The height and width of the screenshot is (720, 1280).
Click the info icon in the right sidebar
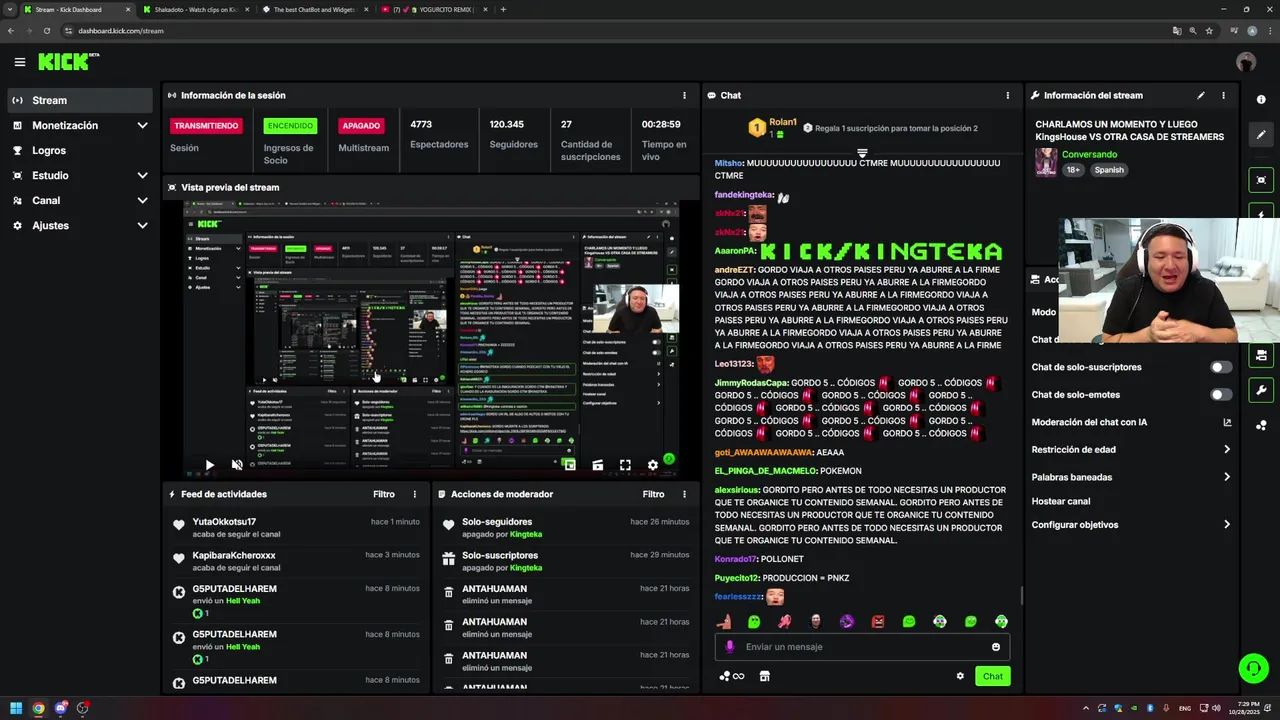click(x=1261, y=99)
